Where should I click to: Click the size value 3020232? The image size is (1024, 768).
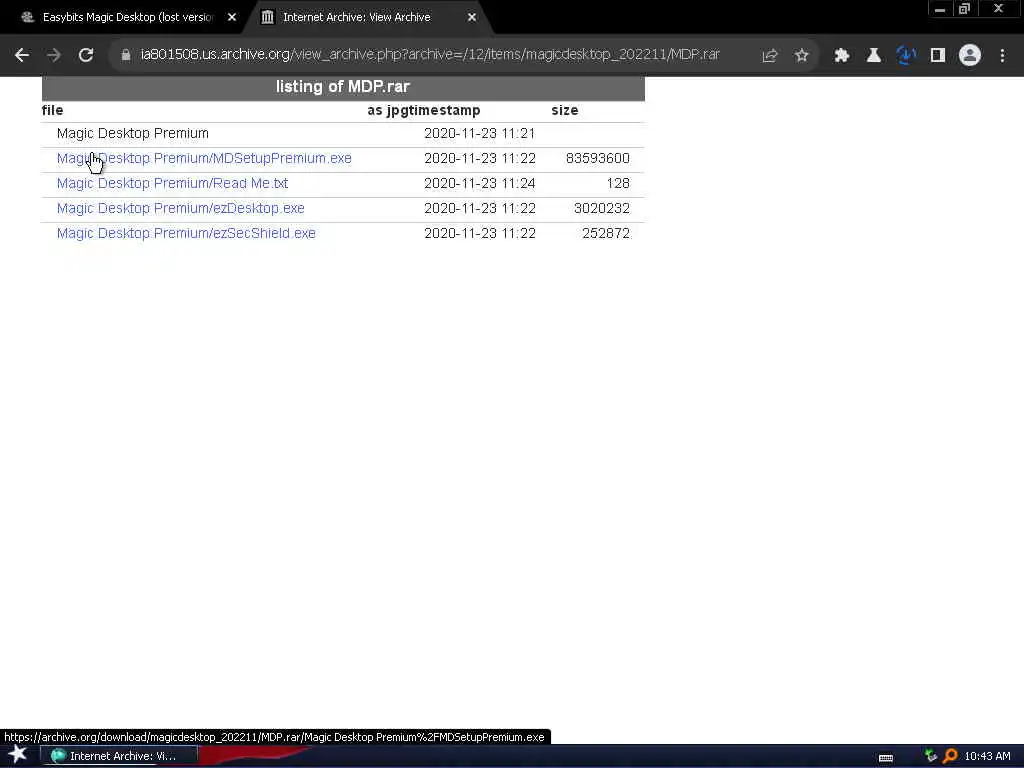pos(601,208)
